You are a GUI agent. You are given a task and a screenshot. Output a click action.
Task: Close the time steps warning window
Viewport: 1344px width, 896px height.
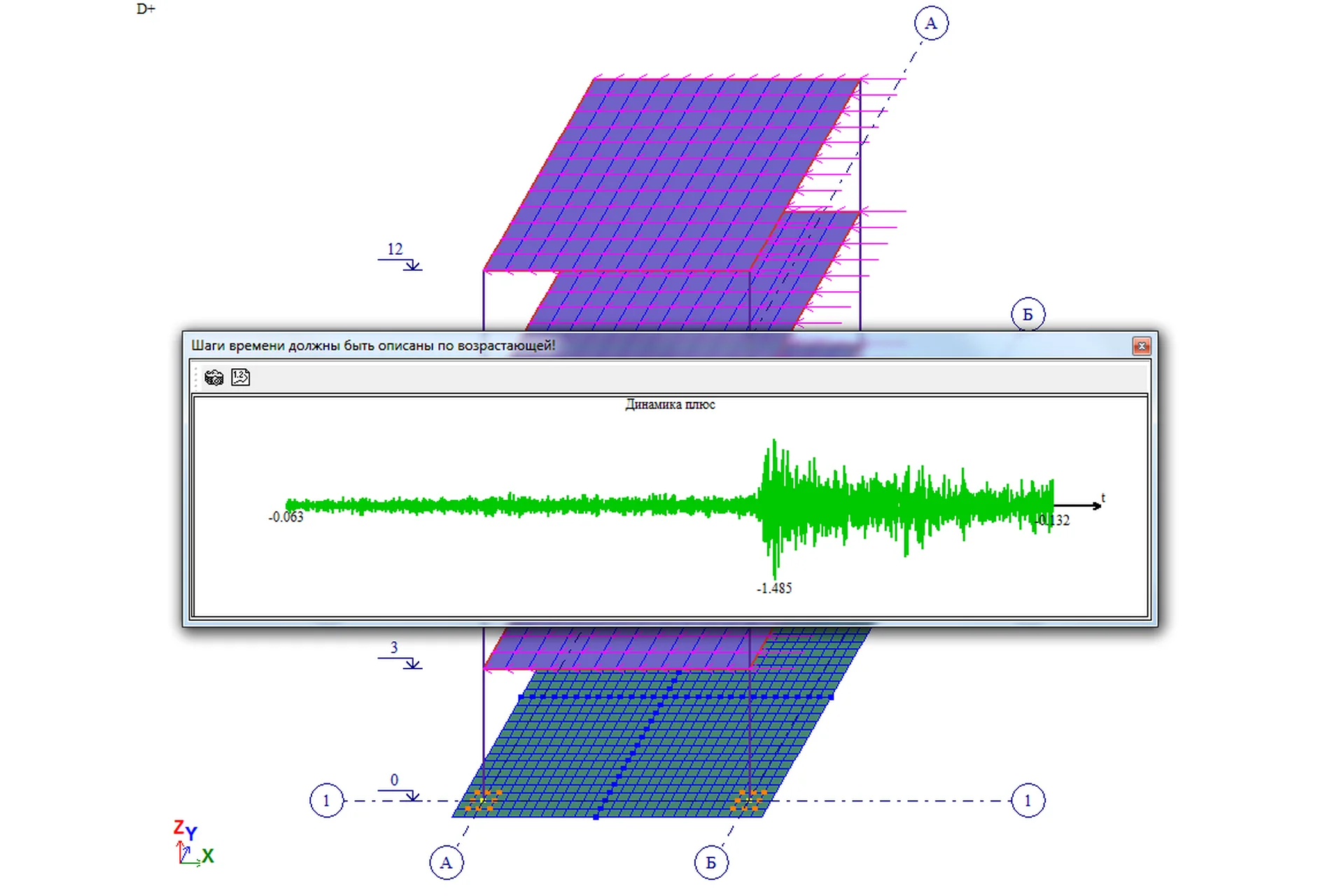pyautogui.click(x=1141, y=346)
